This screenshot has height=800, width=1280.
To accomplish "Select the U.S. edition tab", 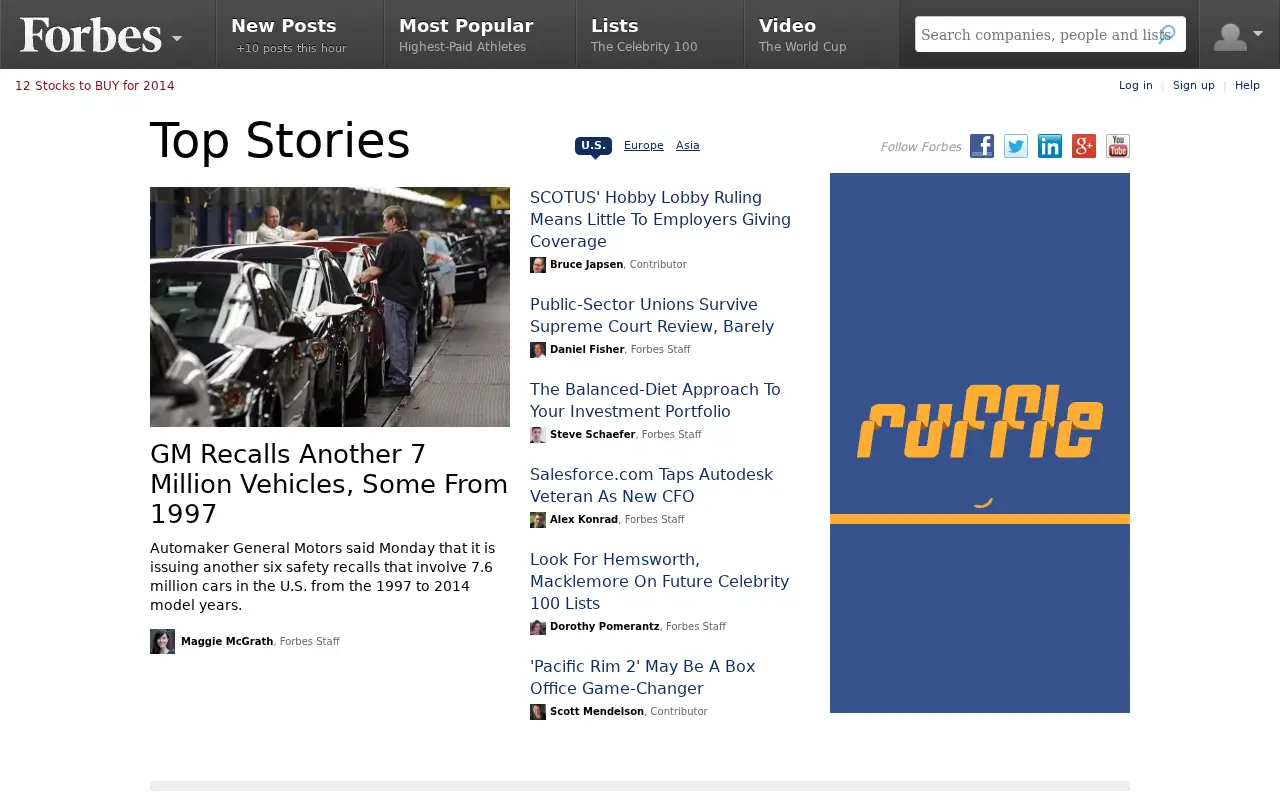I will click(593, 146).
